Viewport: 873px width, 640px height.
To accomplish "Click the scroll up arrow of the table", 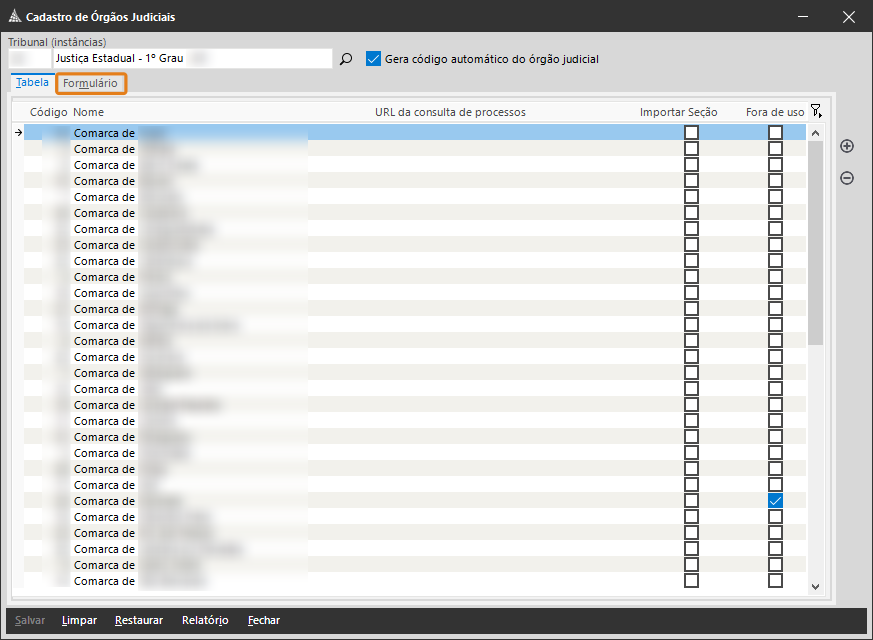I will coord(815,133).
